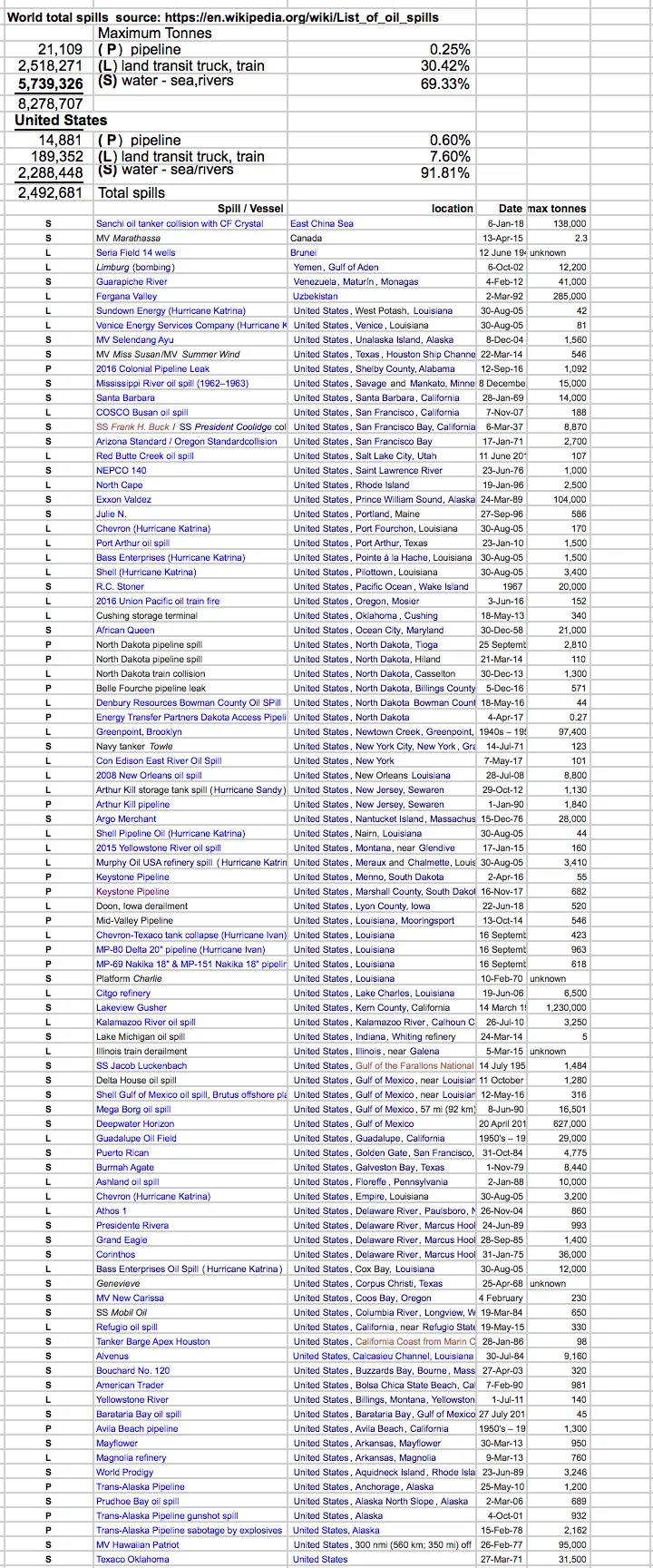Open the Ashland oil spill link
This screenshot has width=653, height=1568.
128,1181
